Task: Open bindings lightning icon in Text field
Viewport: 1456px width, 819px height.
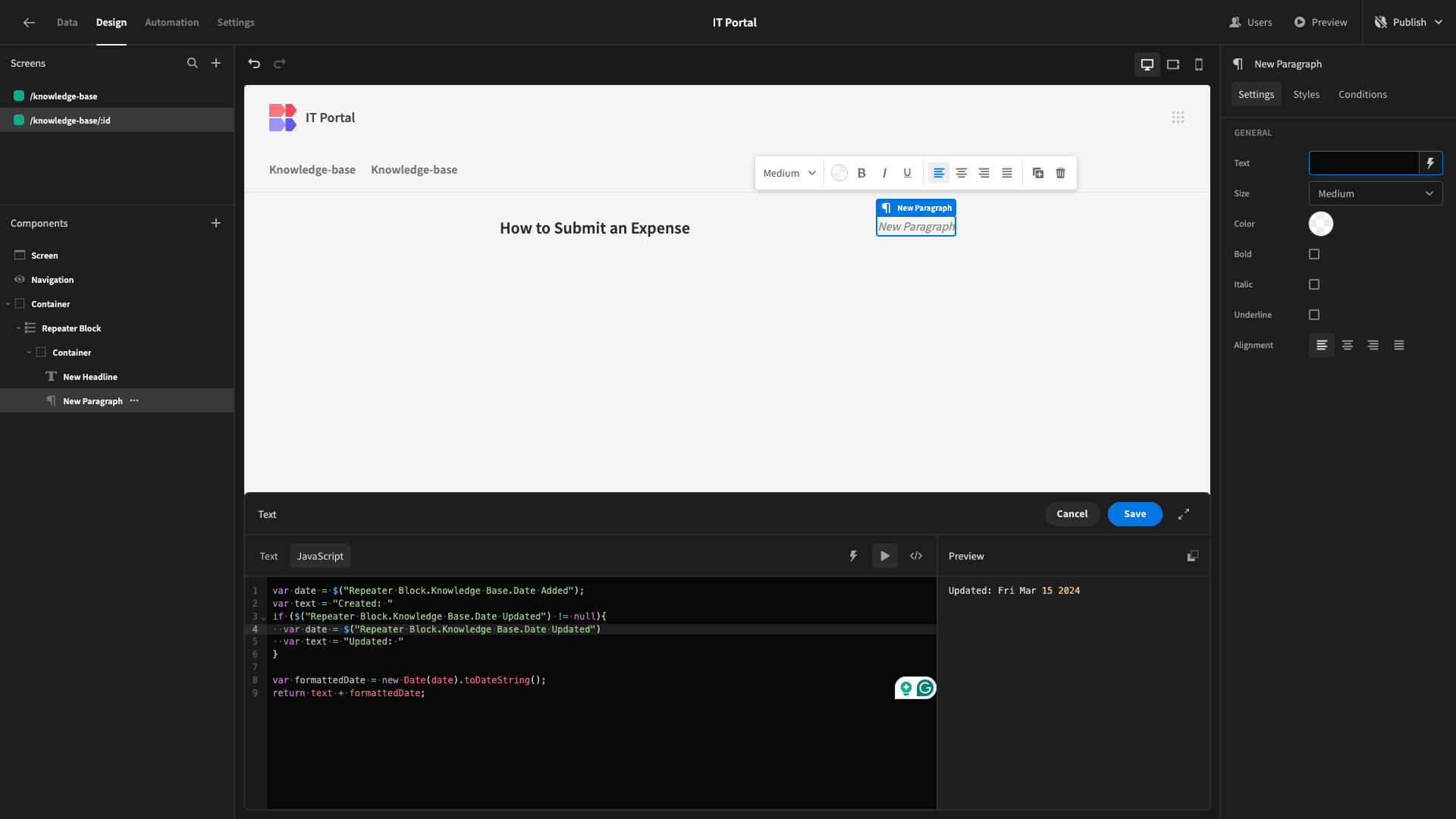Action: (x=1430, y=163)
